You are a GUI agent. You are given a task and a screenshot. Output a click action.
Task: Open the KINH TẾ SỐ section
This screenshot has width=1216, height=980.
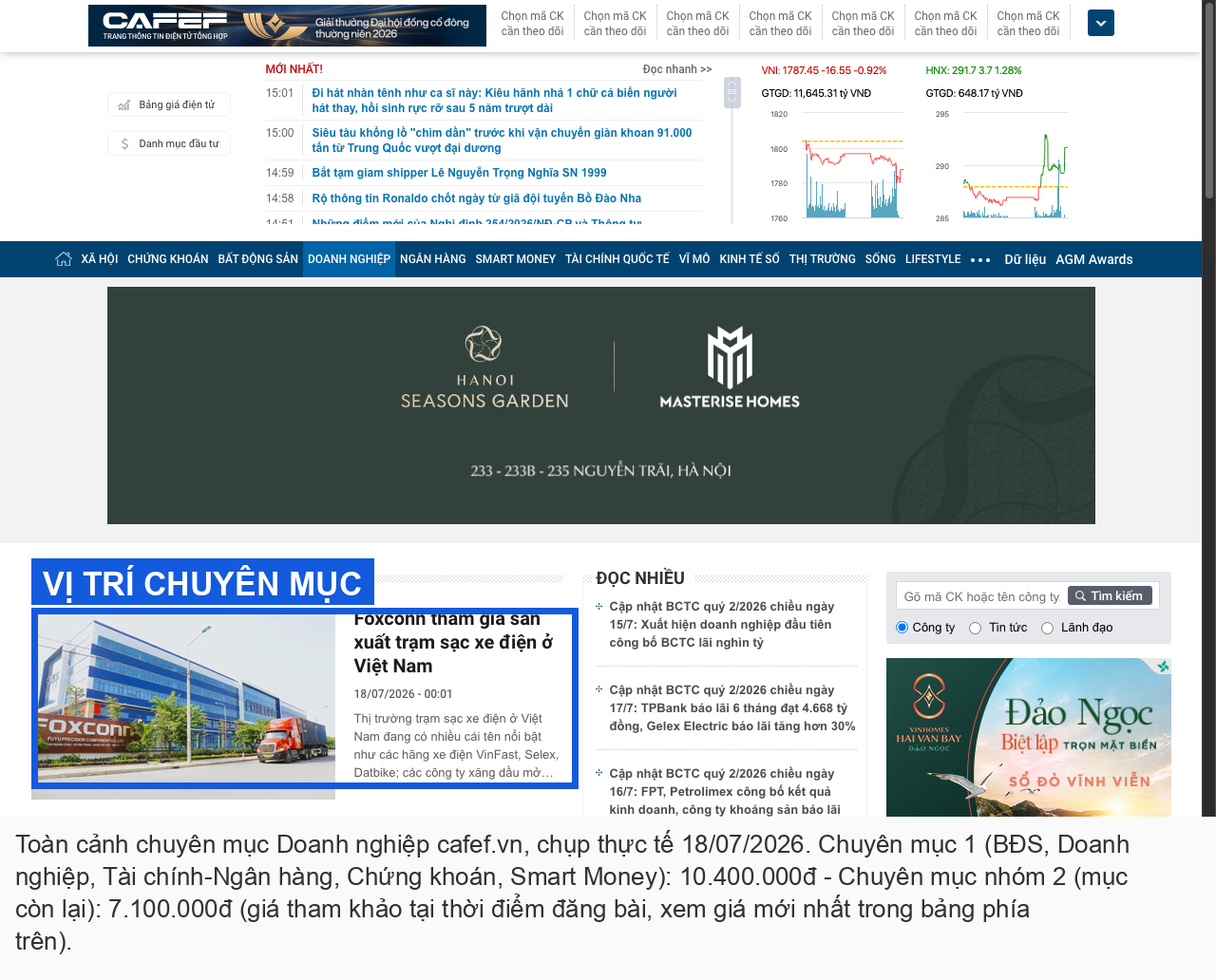tap(750, 259)
